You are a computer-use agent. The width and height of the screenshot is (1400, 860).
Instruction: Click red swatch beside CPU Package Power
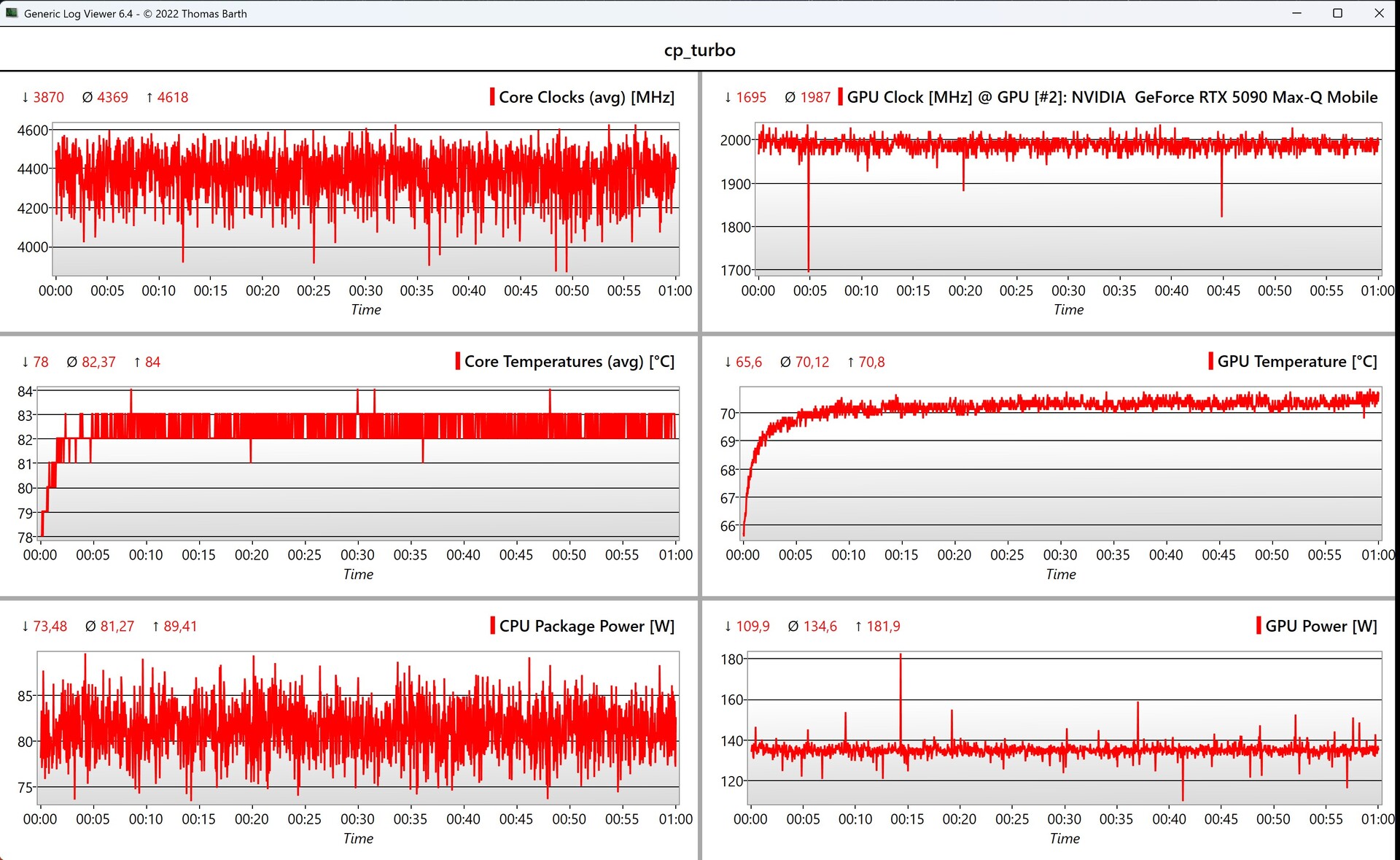pos(493,626)
